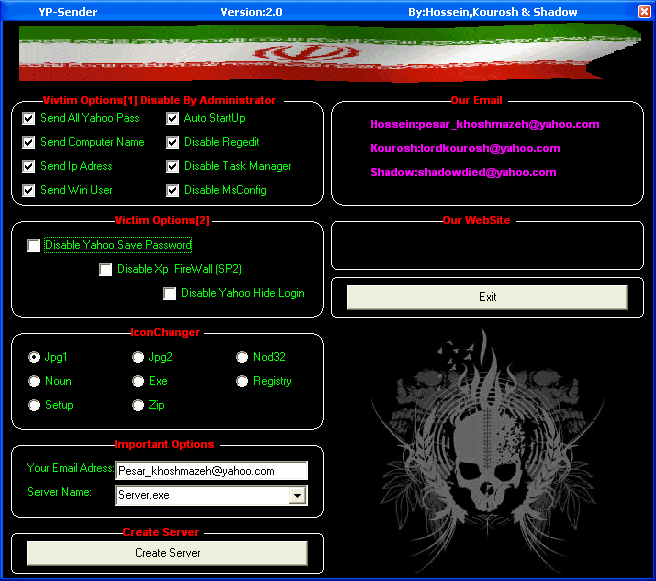Pick the Noun icon radio button
The width and height of the screenshot is (656, 581).
(x=35, y=381)
